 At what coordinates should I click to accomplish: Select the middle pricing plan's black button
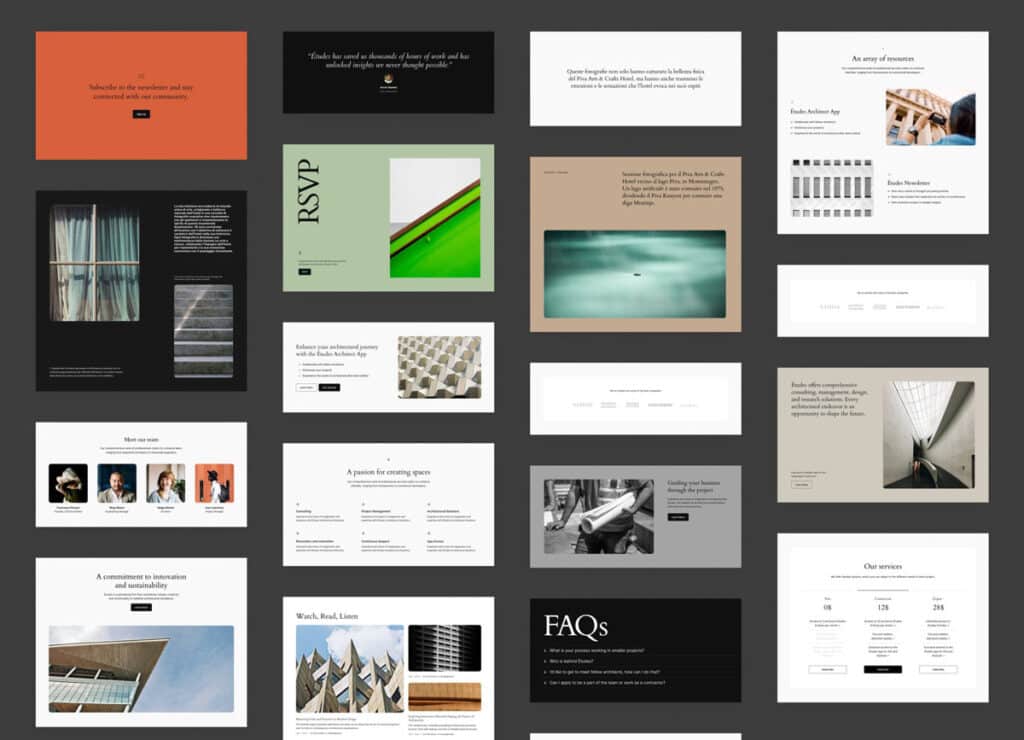click(x=882, y=669)
